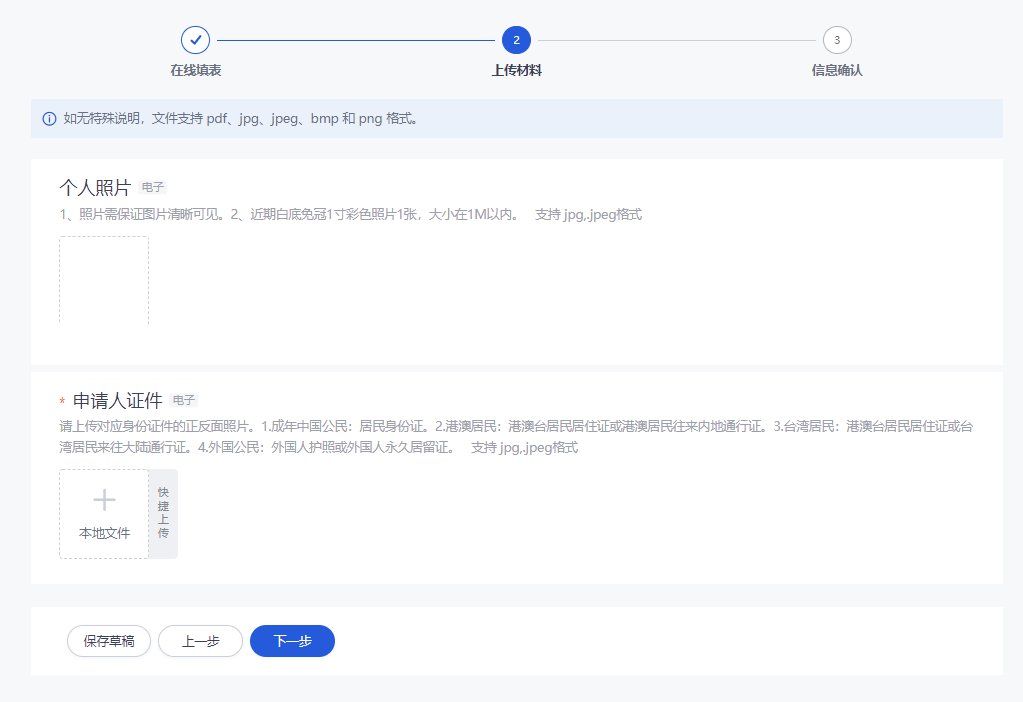Proceed with the 下一步 button
This screenshot has height=702, width=1023.
292,641
